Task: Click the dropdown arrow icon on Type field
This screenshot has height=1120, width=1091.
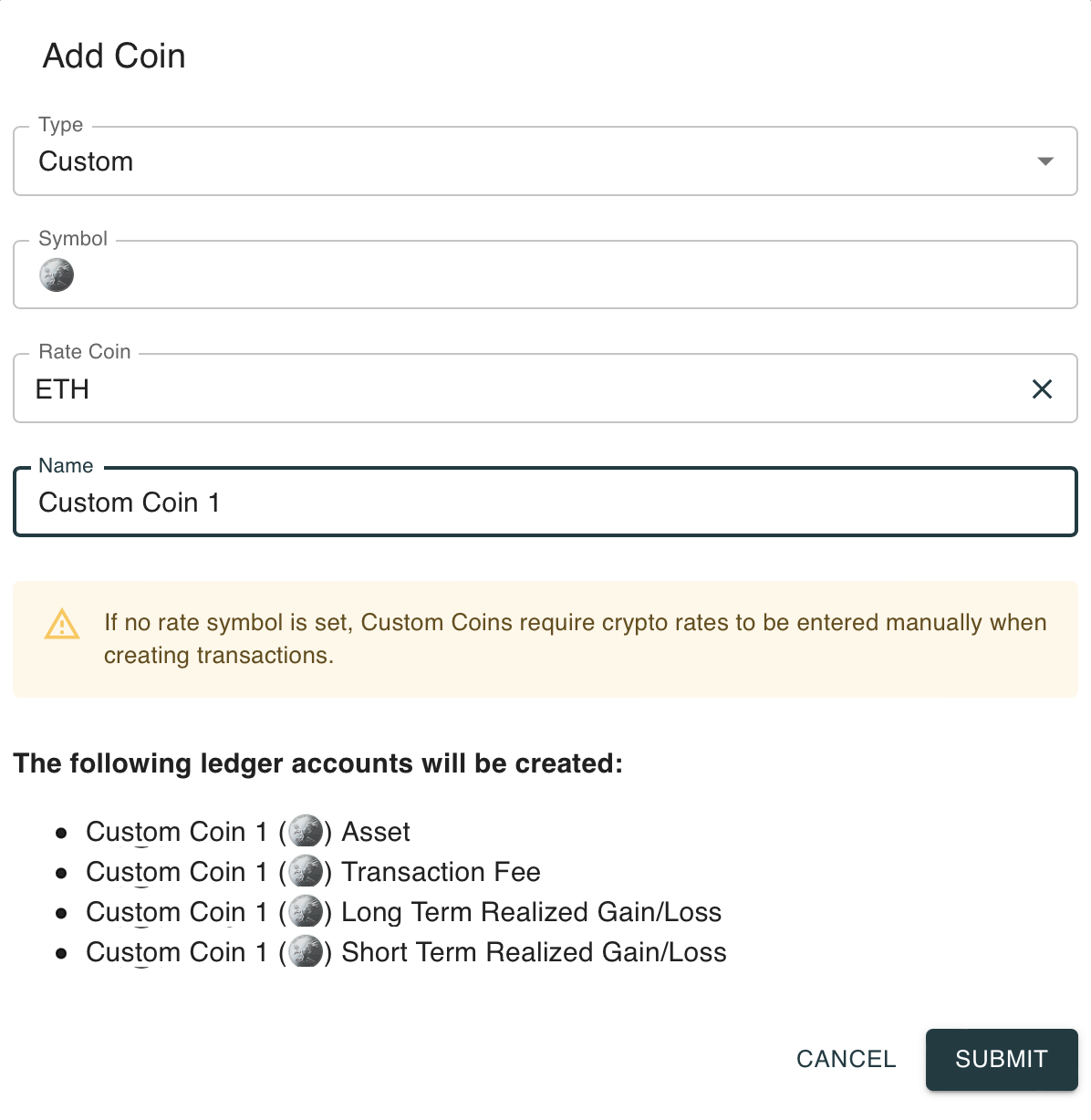Action: point(1044,161)
